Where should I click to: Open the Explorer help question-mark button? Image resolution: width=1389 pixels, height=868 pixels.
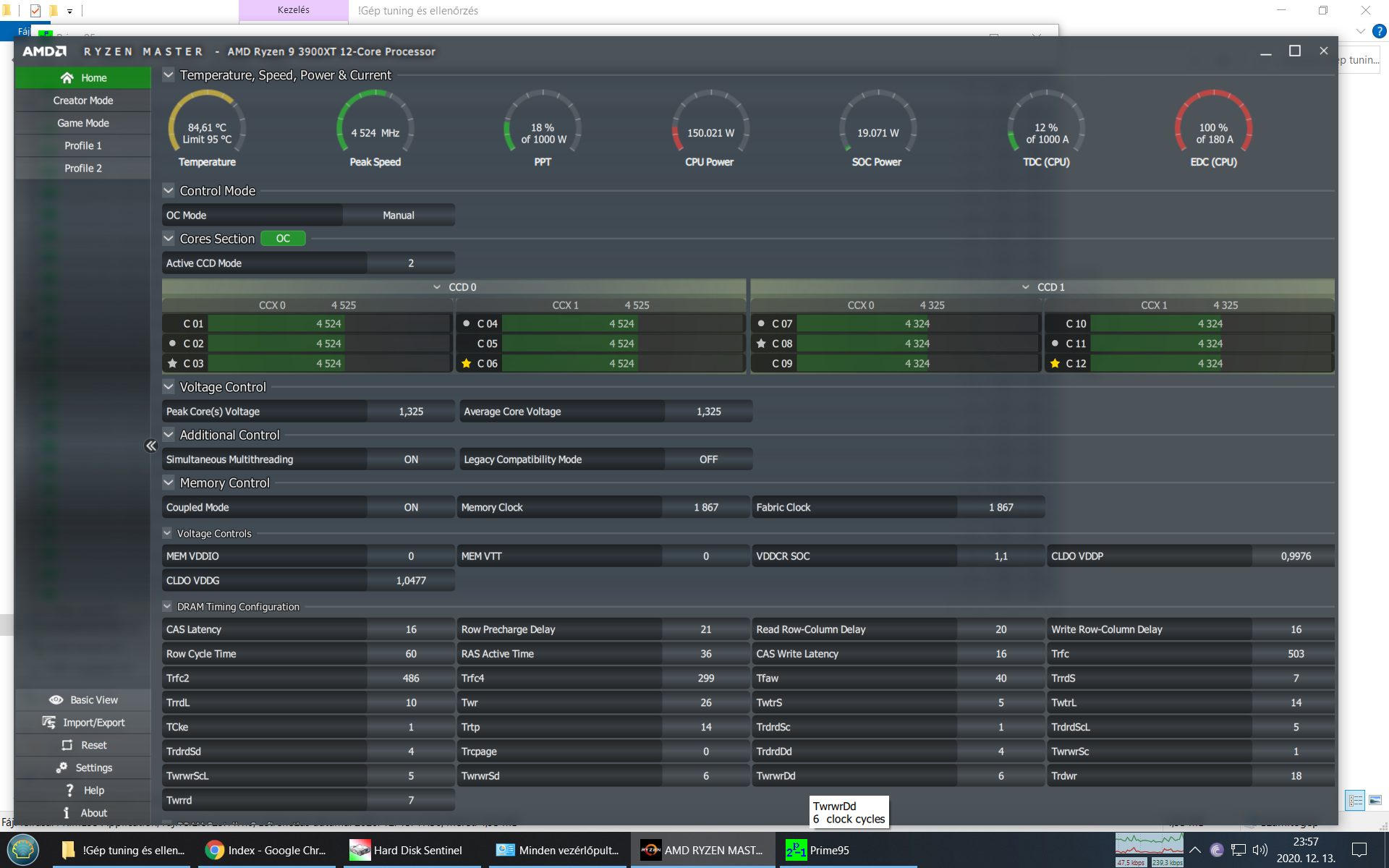tap(1380, 31)
